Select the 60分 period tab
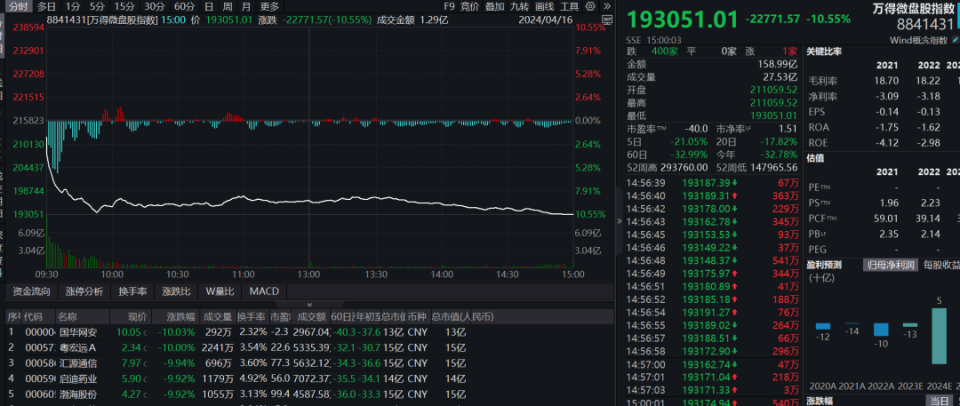 point(184,7)
